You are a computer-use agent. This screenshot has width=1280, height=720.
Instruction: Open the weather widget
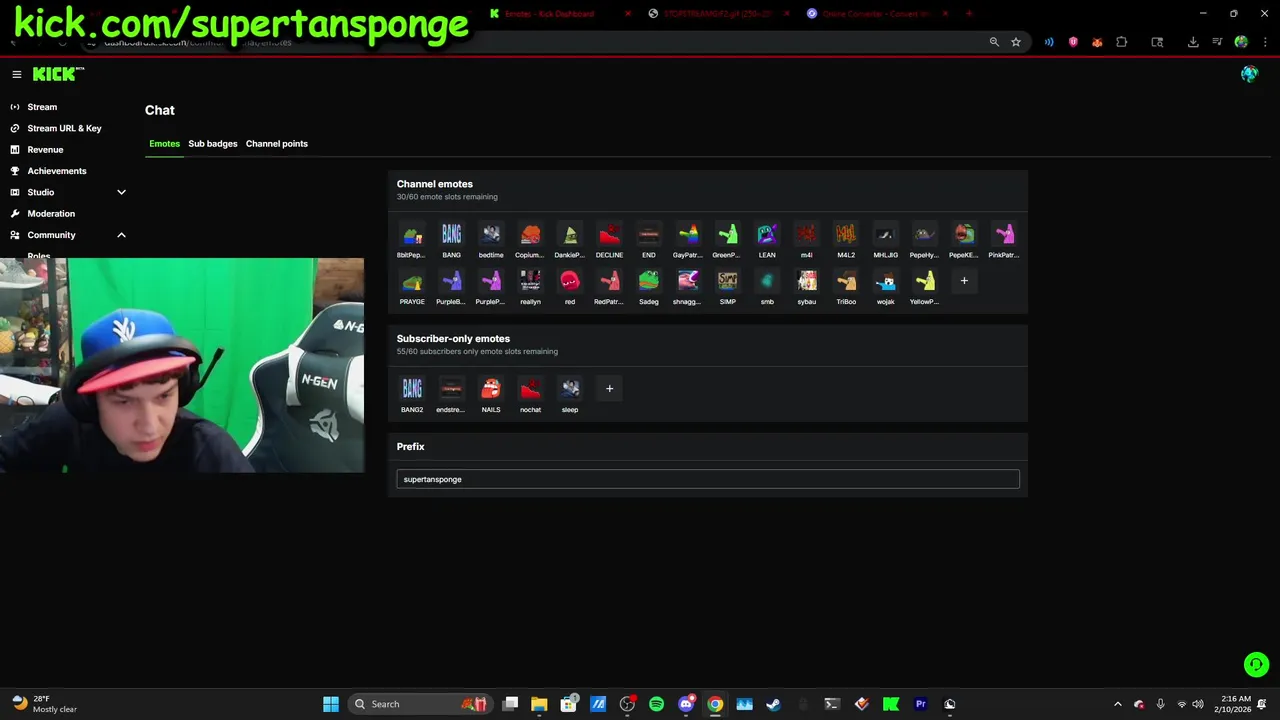(45, 704)
